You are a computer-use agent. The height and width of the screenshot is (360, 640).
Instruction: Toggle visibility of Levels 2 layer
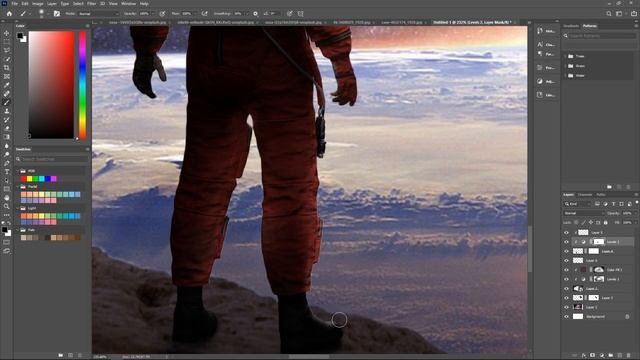click(566, 242)
